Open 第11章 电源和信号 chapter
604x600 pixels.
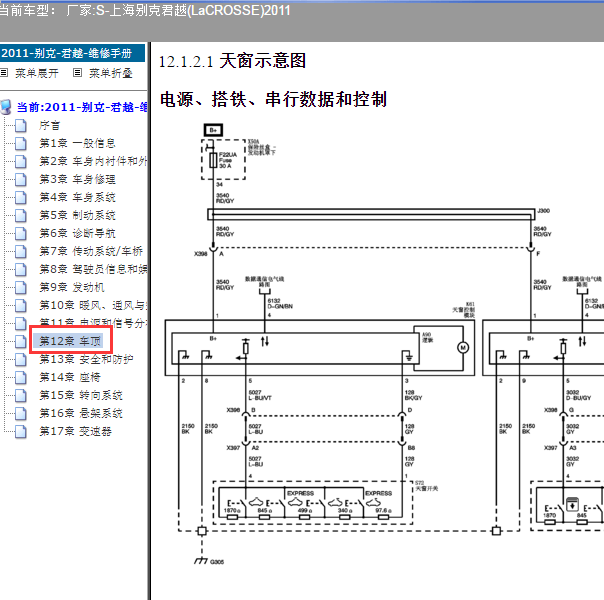93,323
